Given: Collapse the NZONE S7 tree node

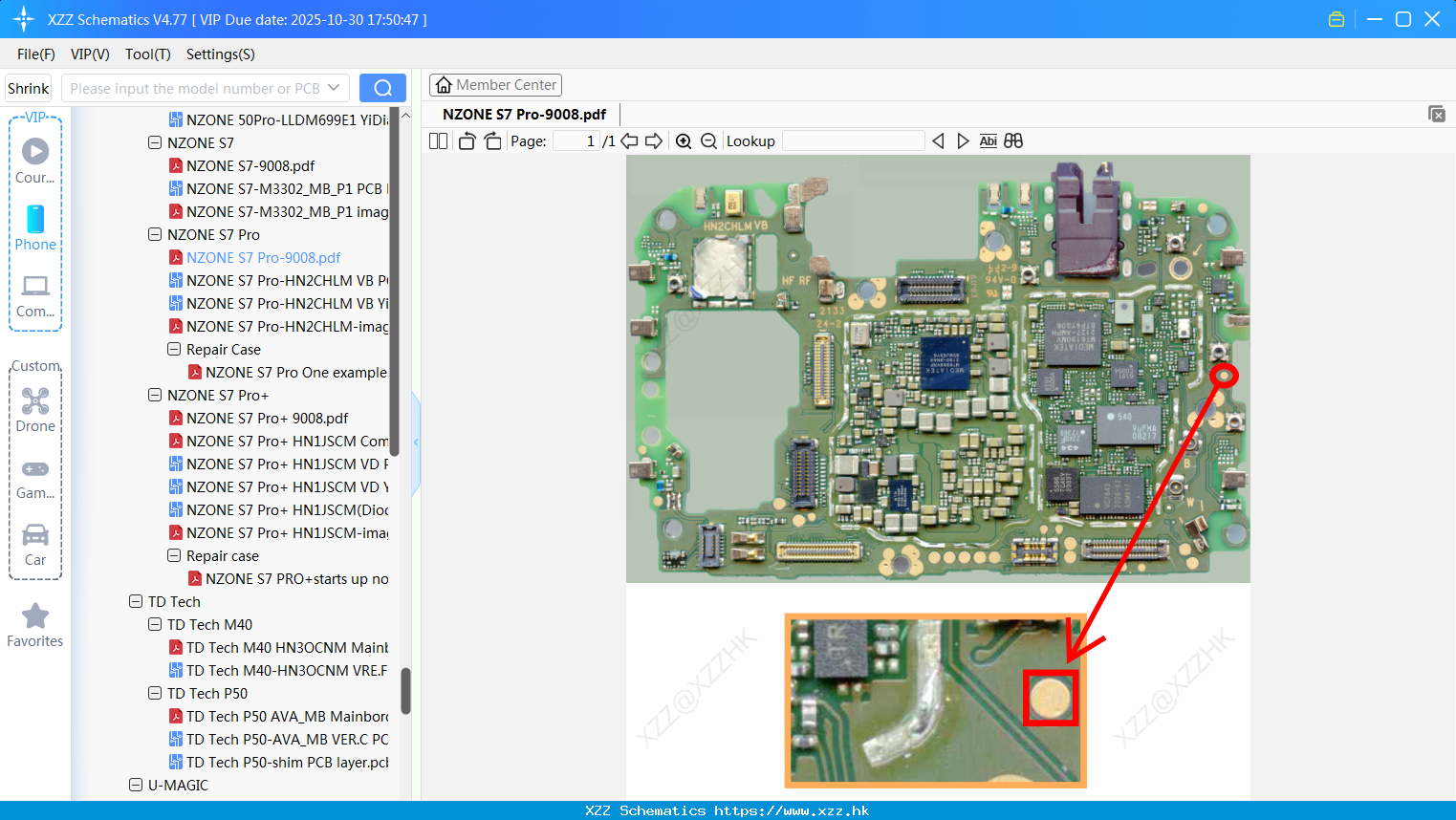Looking at the screenshot, I should pos(155,142).
